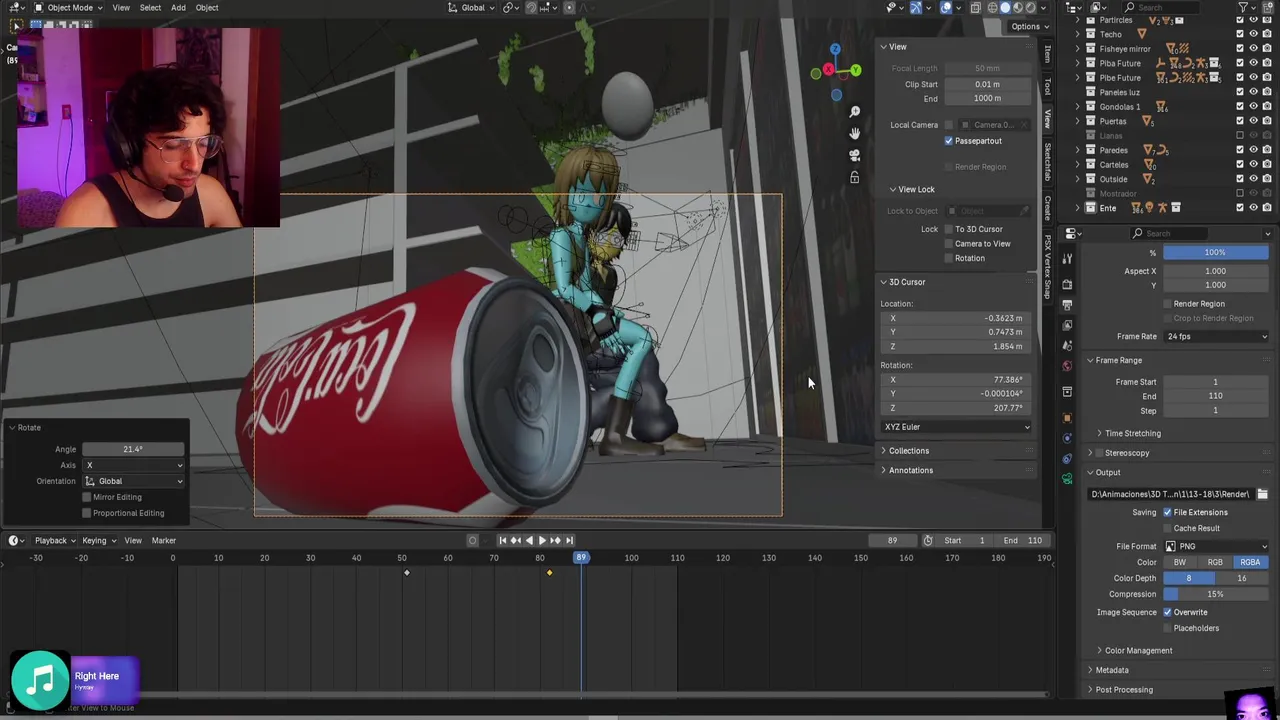Expand the Annotations panel
The height and width of the screenshot is (720, 1280).
coord(908,470)
